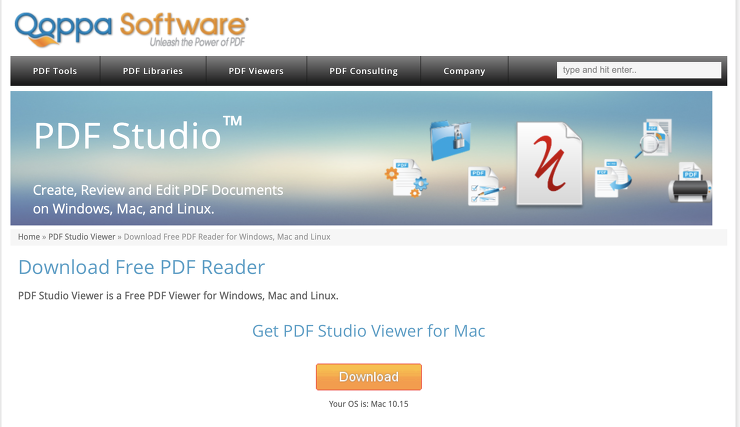Image resolution: width=740 pixels, height=427 pixels.
Task: Click 'PDF Studio Viewer is a Free PDF Viewer' sentence
Action: (x=178, y=296)
